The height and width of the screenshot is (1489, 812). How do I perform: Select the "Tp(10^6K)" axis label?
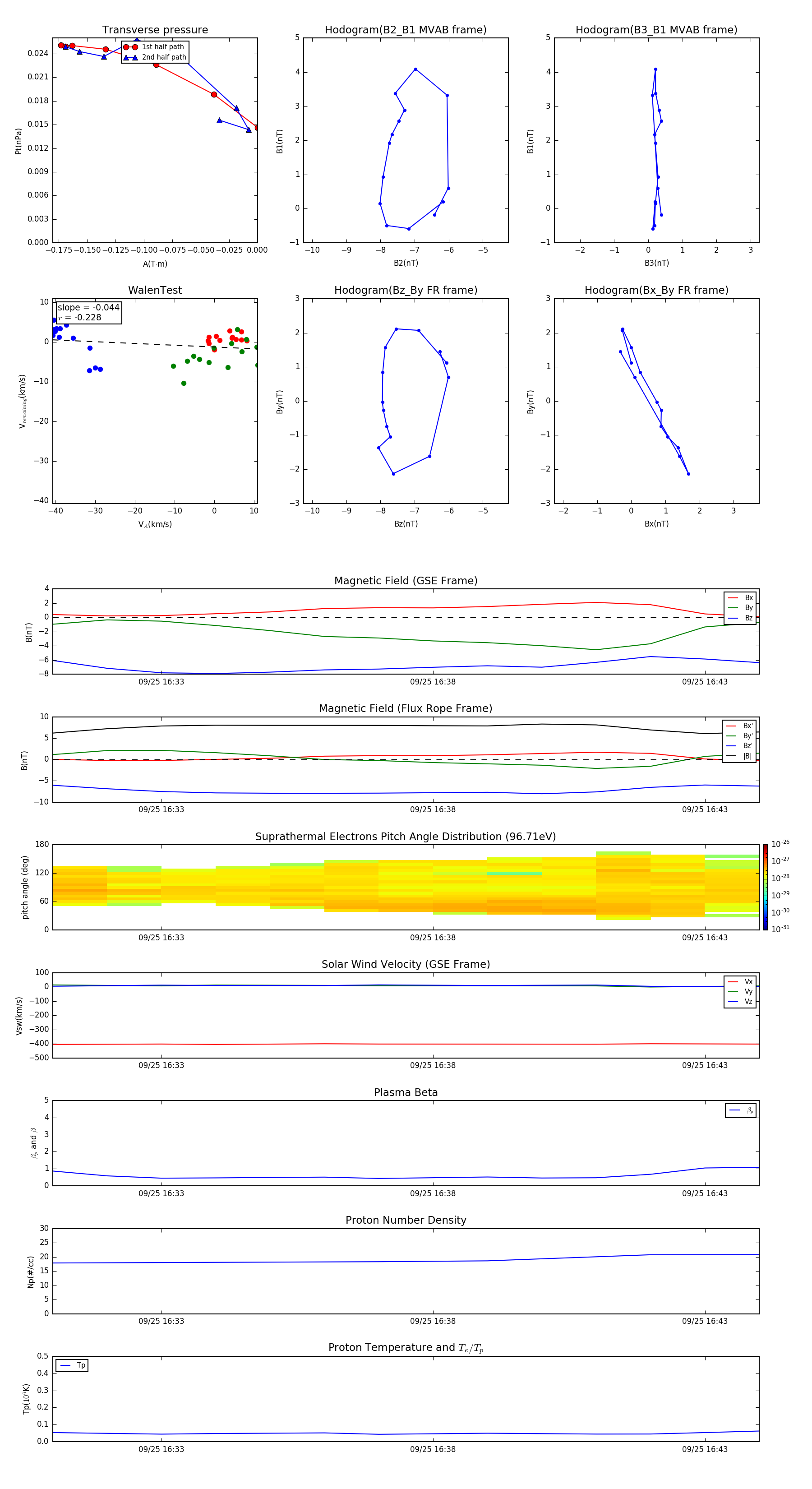26,1399
